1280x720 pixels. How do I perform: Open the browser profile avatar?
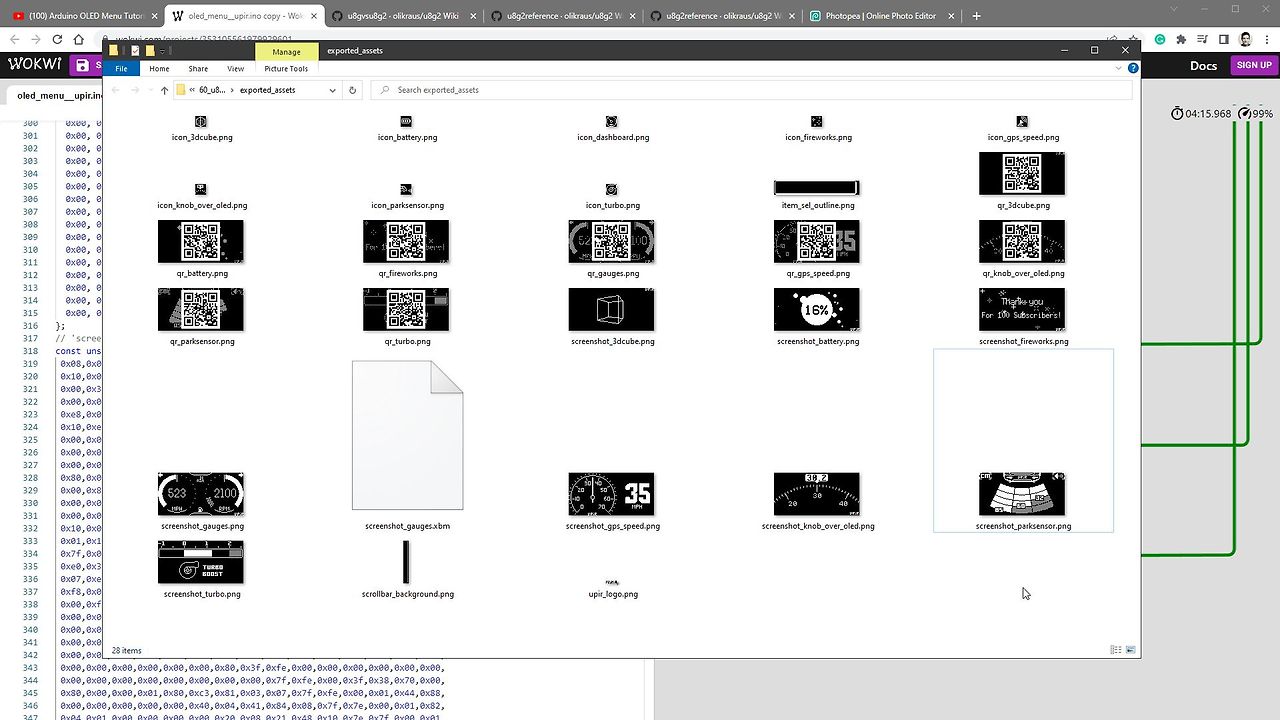(x=1245, y=39)
